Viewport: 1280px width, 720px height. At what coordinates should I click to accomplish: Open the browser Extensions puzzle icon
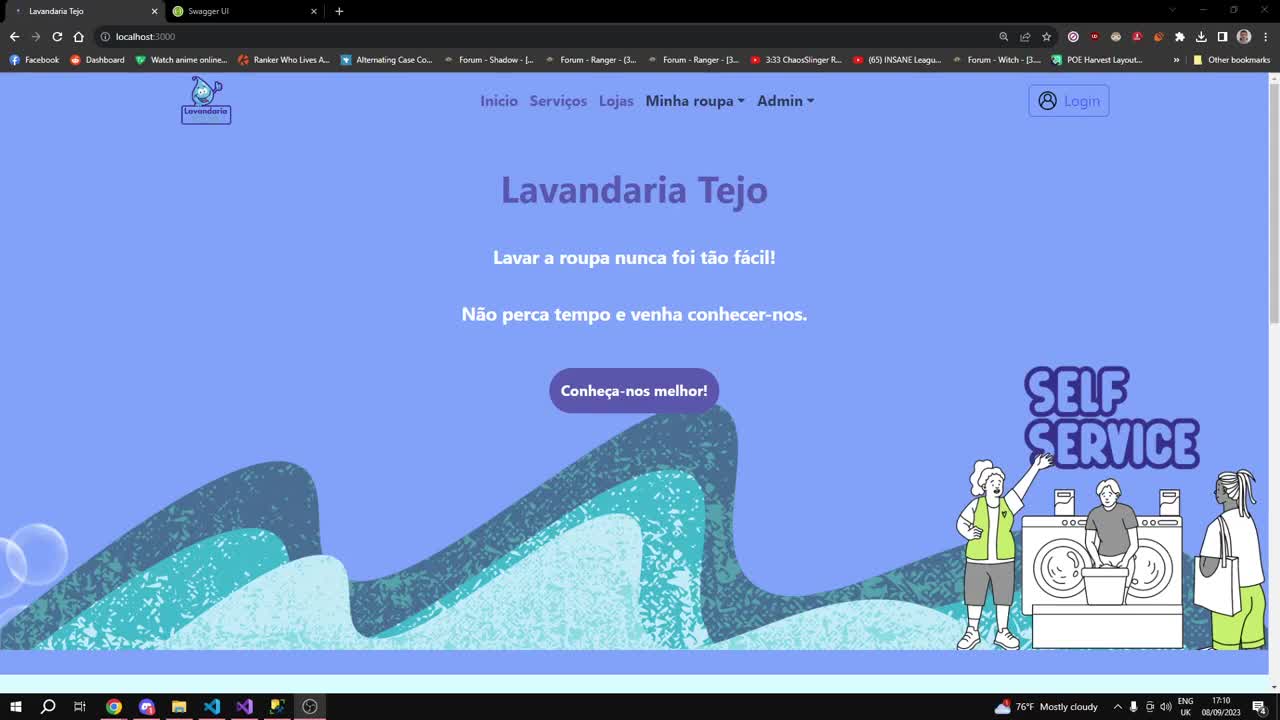[x=1178, y=36]
